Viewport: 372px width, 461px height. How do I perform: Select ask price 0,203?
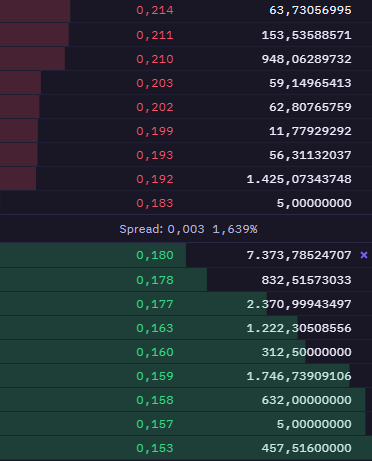155,83
